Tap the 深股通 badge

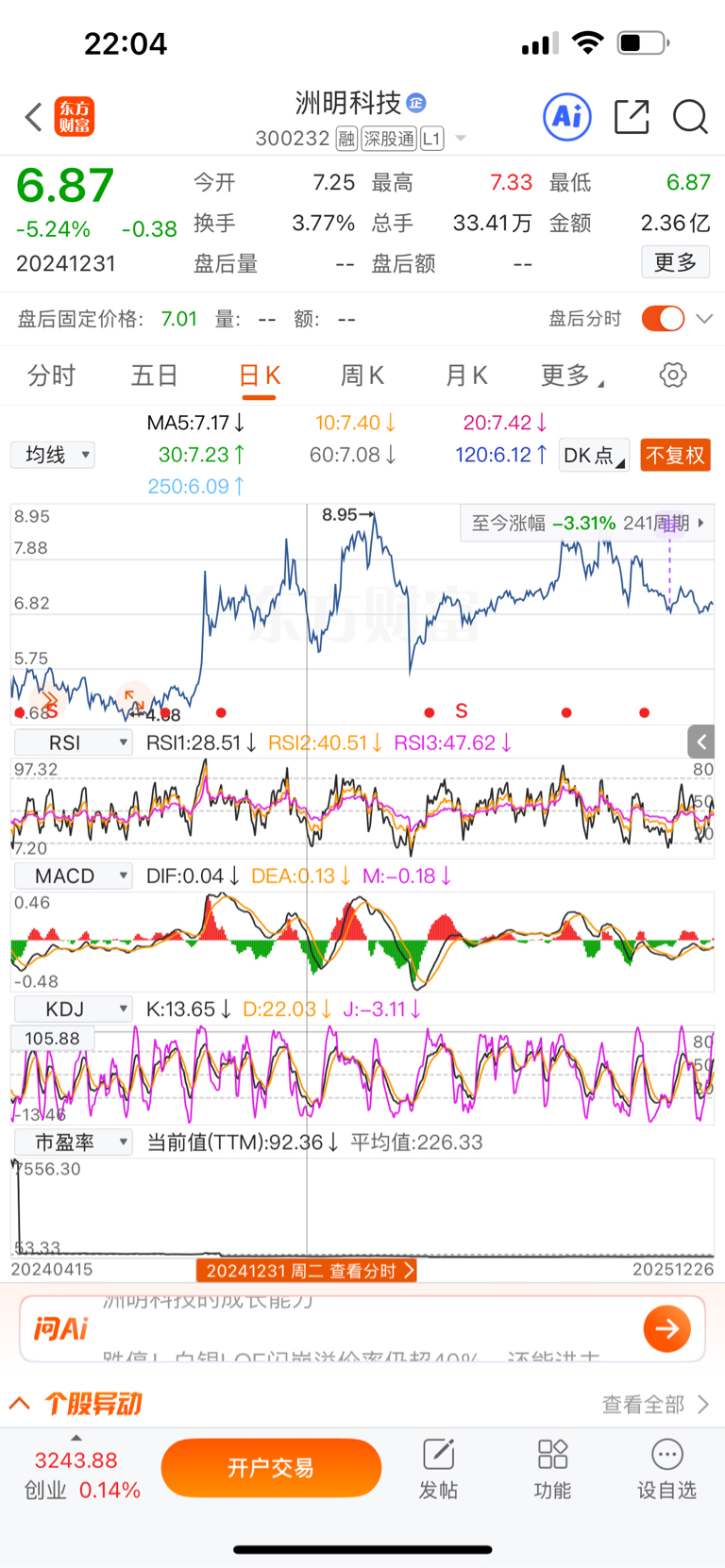389,139
